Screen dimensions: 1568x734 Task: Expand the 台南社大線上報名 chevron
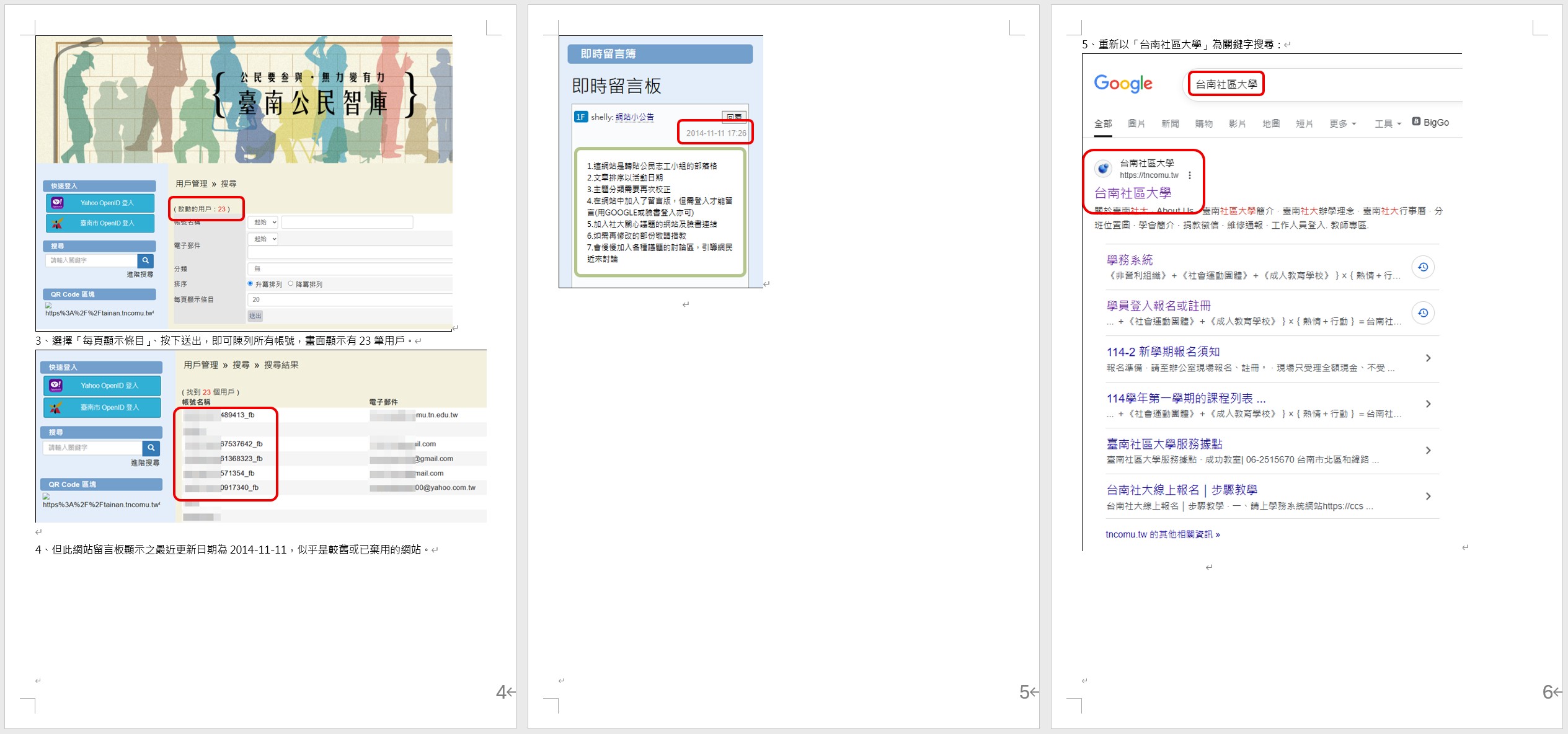(x=1428, y=497)
